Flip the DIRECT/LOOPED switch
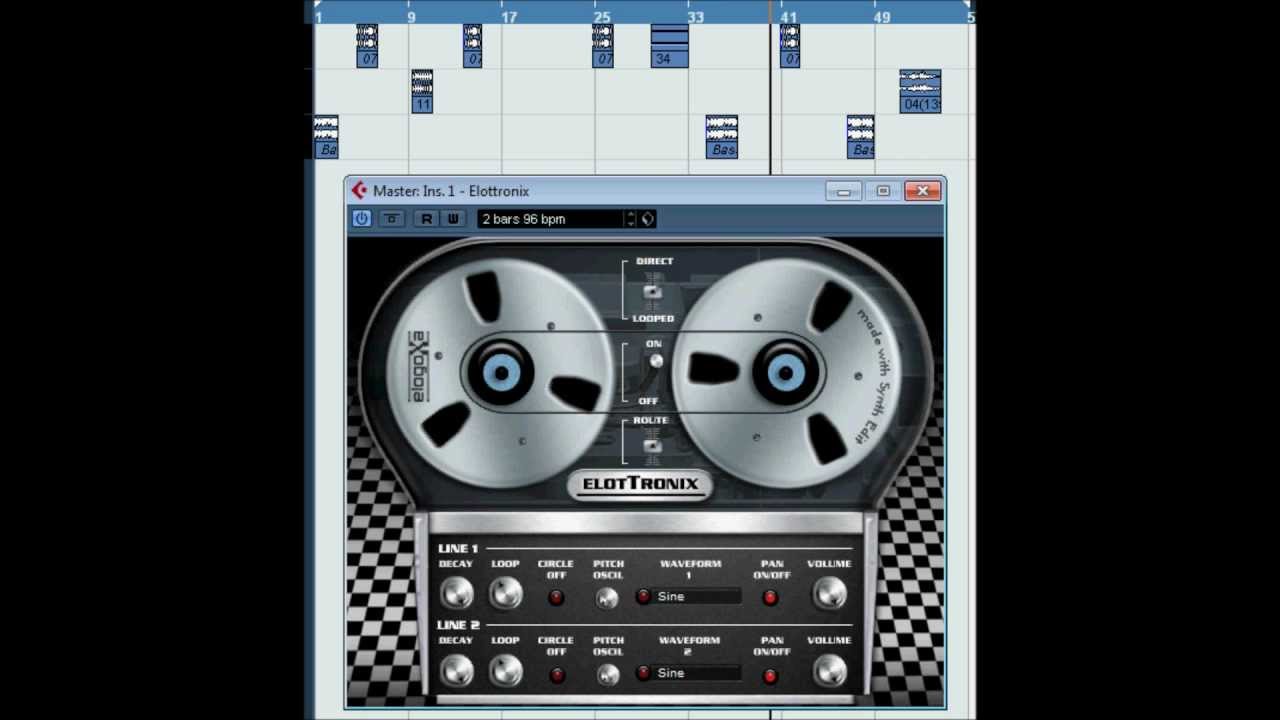This screenshot has width=1280, height=720. (x=652, y=290)
